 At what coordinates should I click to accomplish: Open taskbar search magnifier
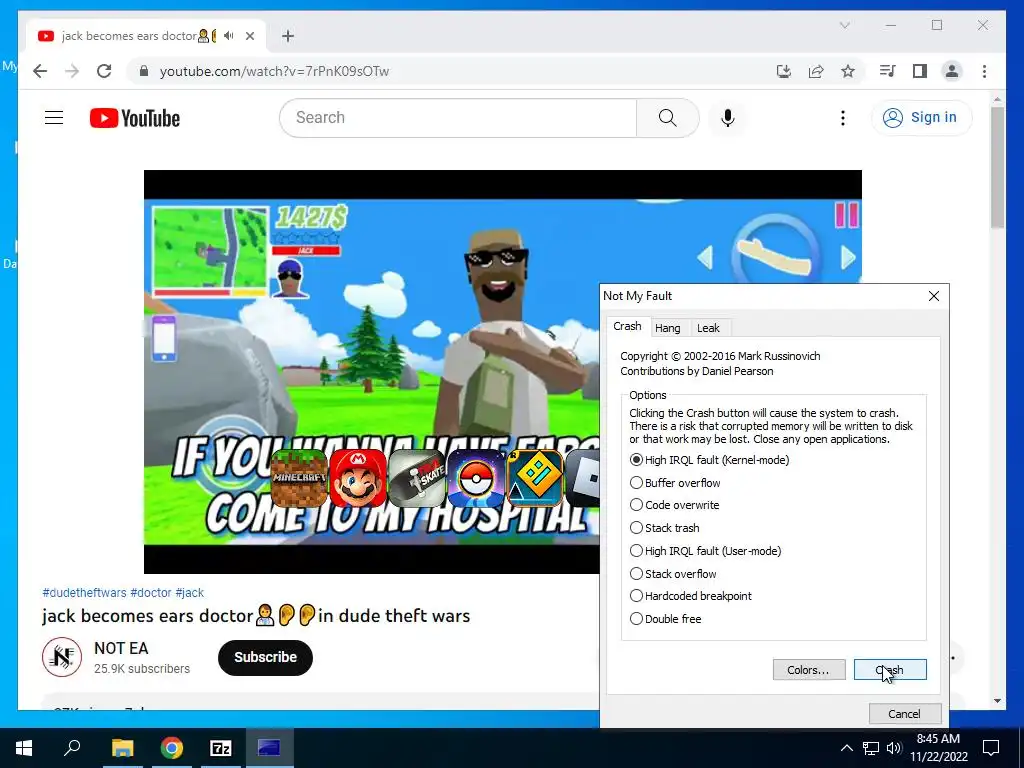pos(72,748)
